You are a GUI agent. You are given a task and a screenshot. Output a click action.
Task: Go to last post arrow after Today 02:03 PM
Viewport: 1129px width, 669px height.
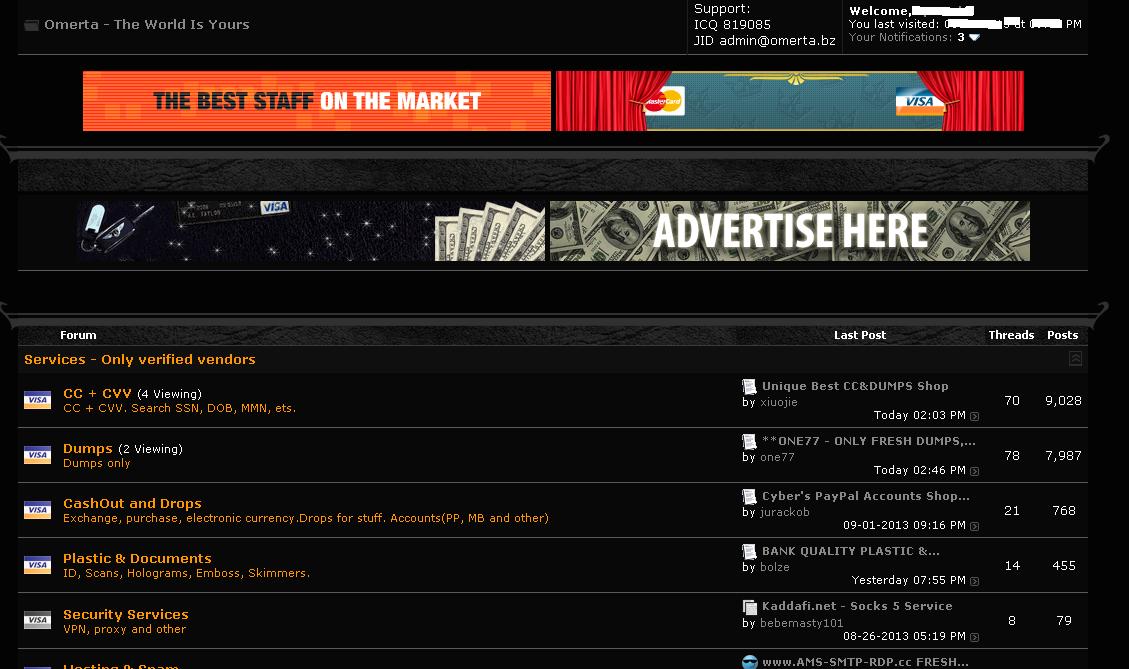[x=974, y=416]
